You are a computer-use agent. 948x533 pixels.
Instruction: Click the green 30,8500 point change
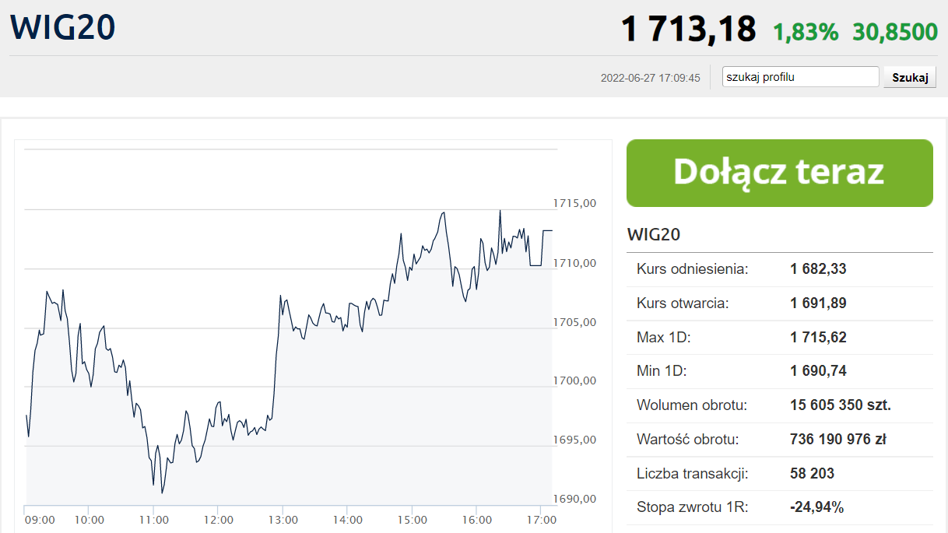pyautogui.click(x=895, y=32)
